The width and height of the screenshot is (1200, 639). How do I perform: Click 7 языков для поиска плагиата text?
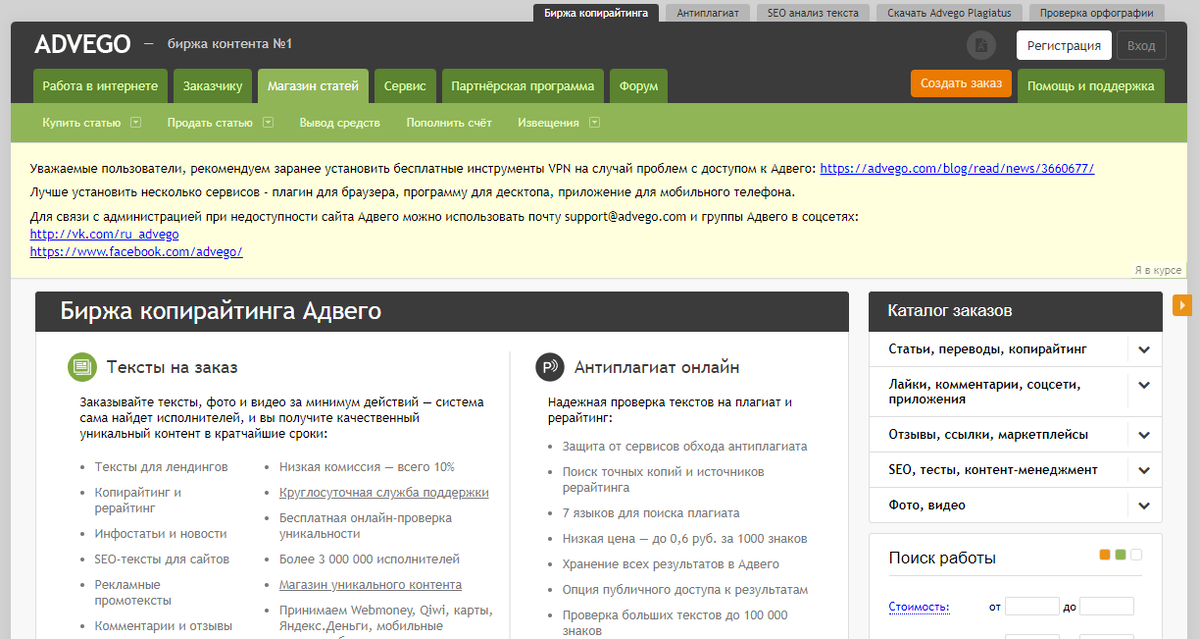[x=651, y=513]
